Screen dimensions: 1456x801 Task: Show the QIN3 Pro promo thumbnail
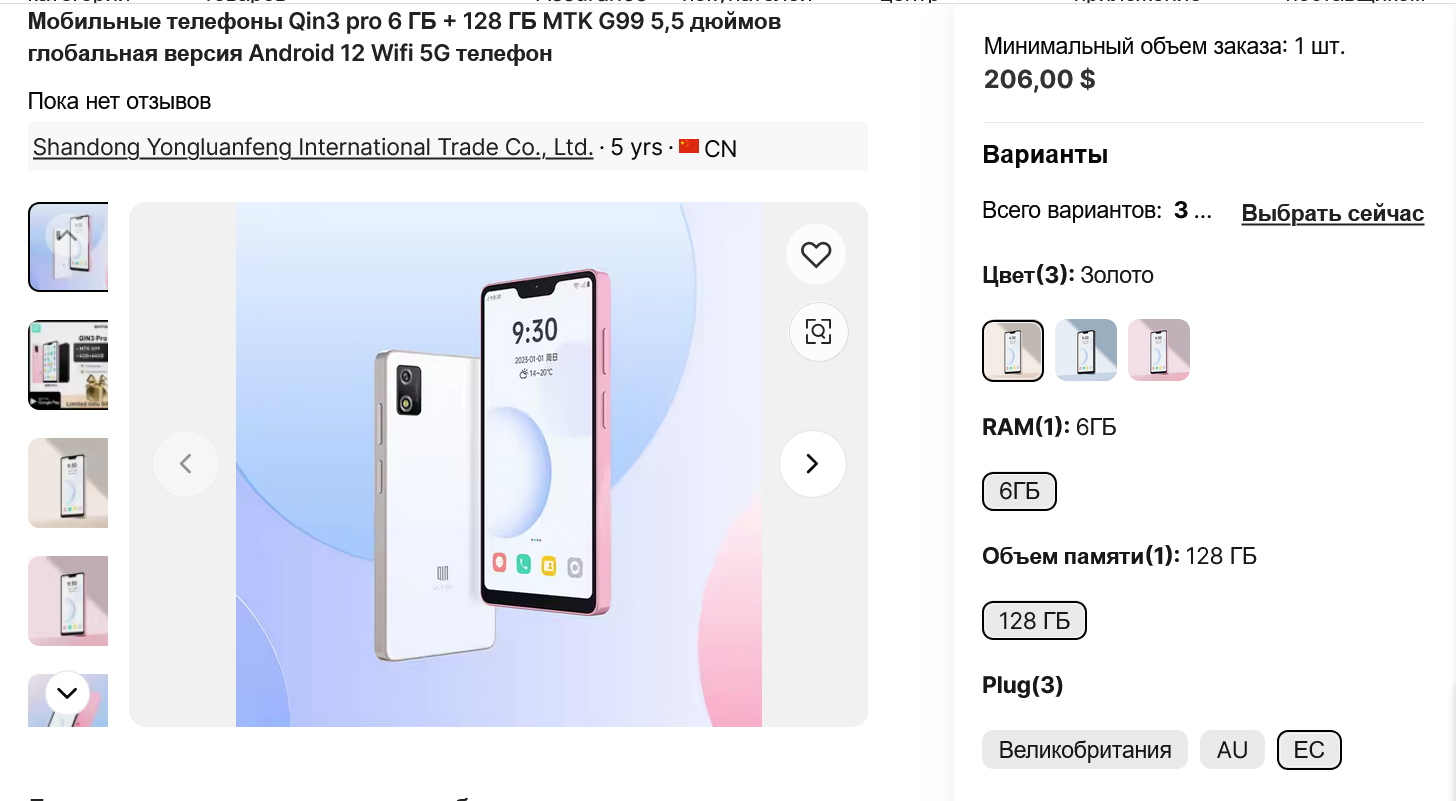click(68, 365)
